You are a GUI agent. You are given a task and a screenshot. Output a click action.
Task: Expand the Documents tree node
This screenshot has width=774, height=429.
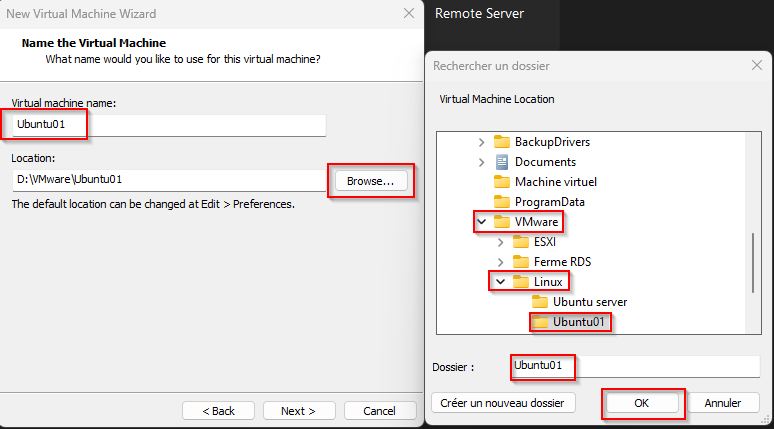pyautogui.click(x=481, y=162)
